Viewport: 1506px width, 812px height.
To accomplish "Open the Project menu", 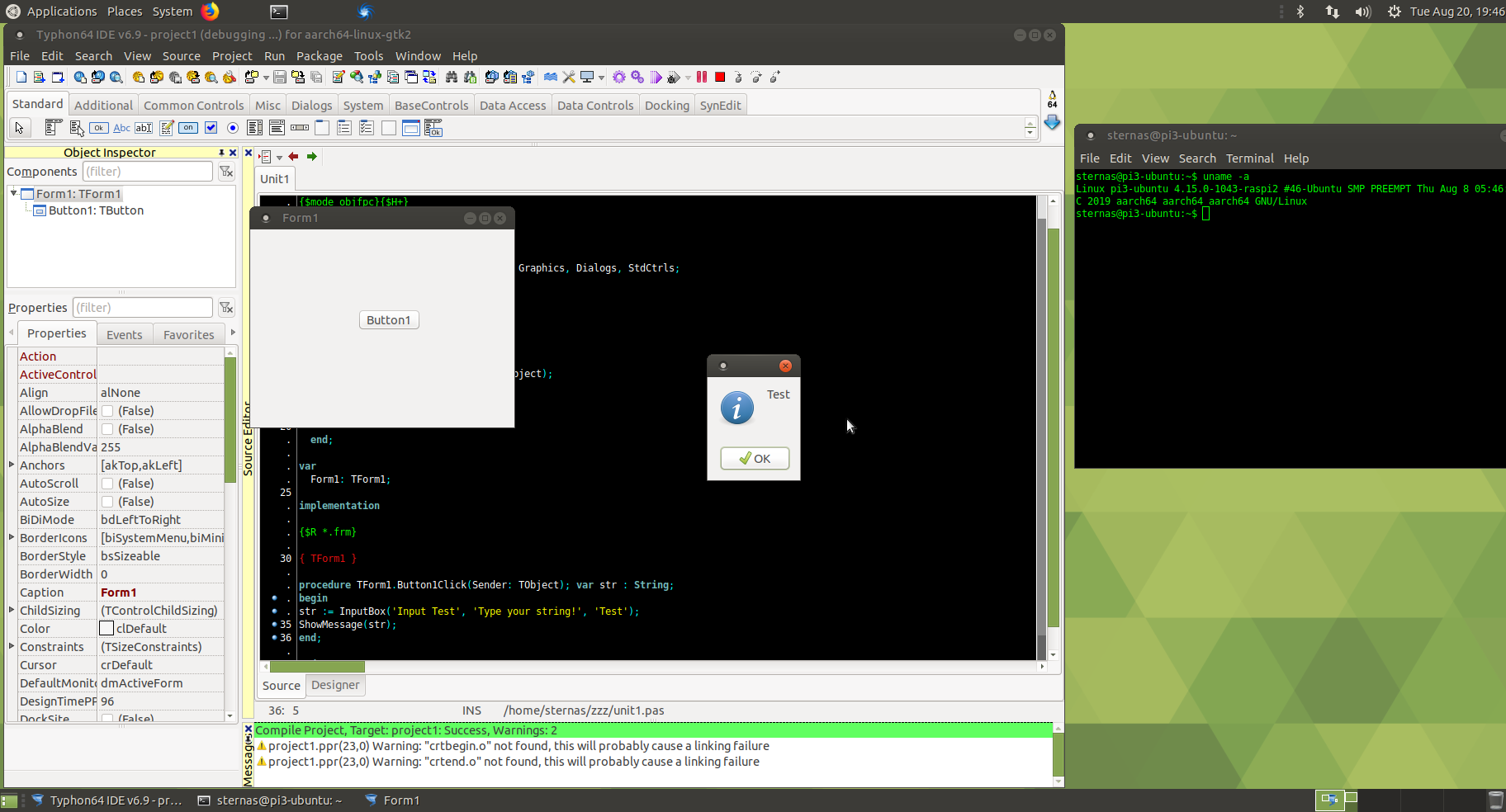I will click(232, 56).
